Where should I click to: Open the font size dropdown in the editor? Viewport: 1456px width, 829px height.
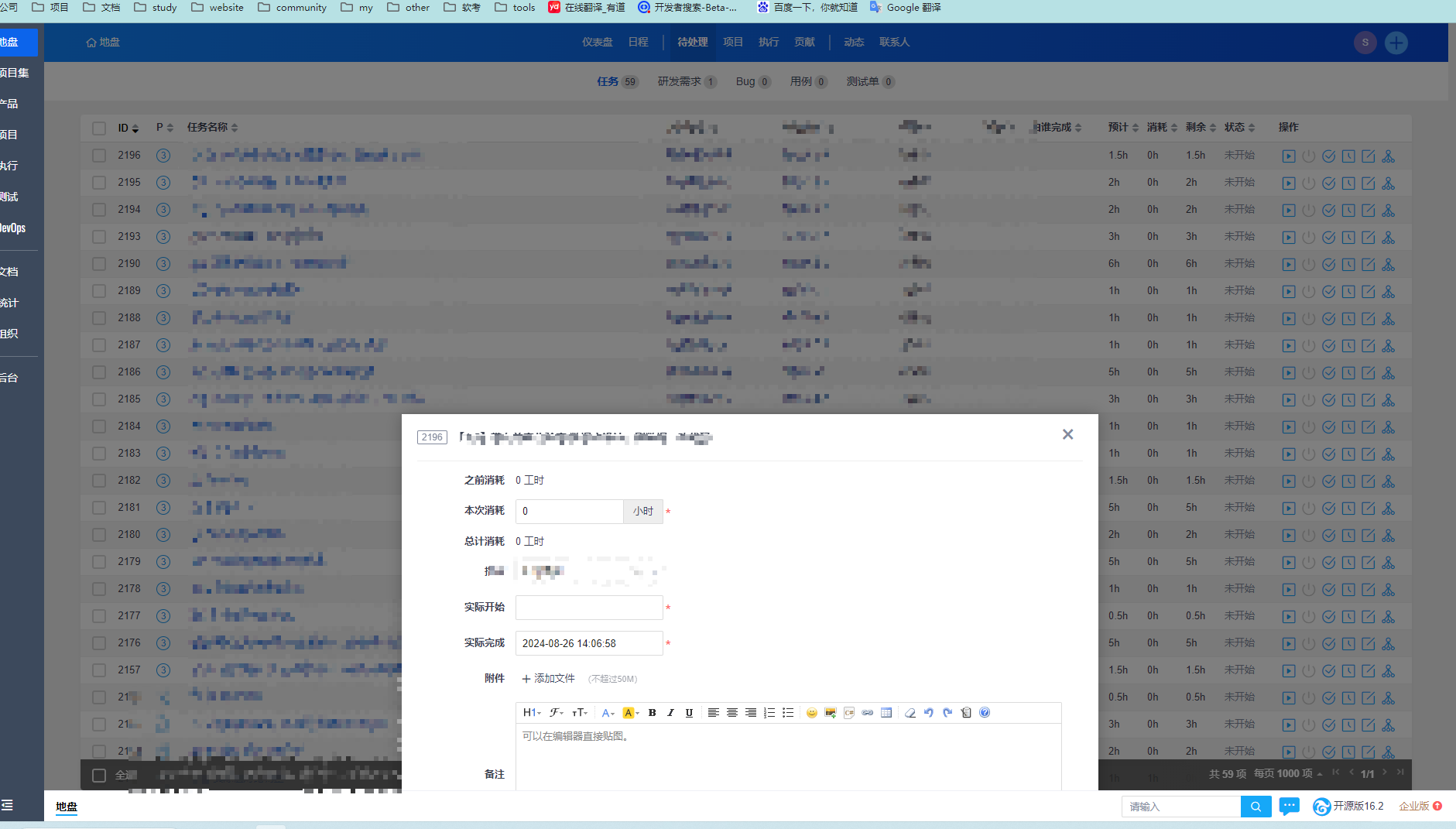[x=580, y=713]
